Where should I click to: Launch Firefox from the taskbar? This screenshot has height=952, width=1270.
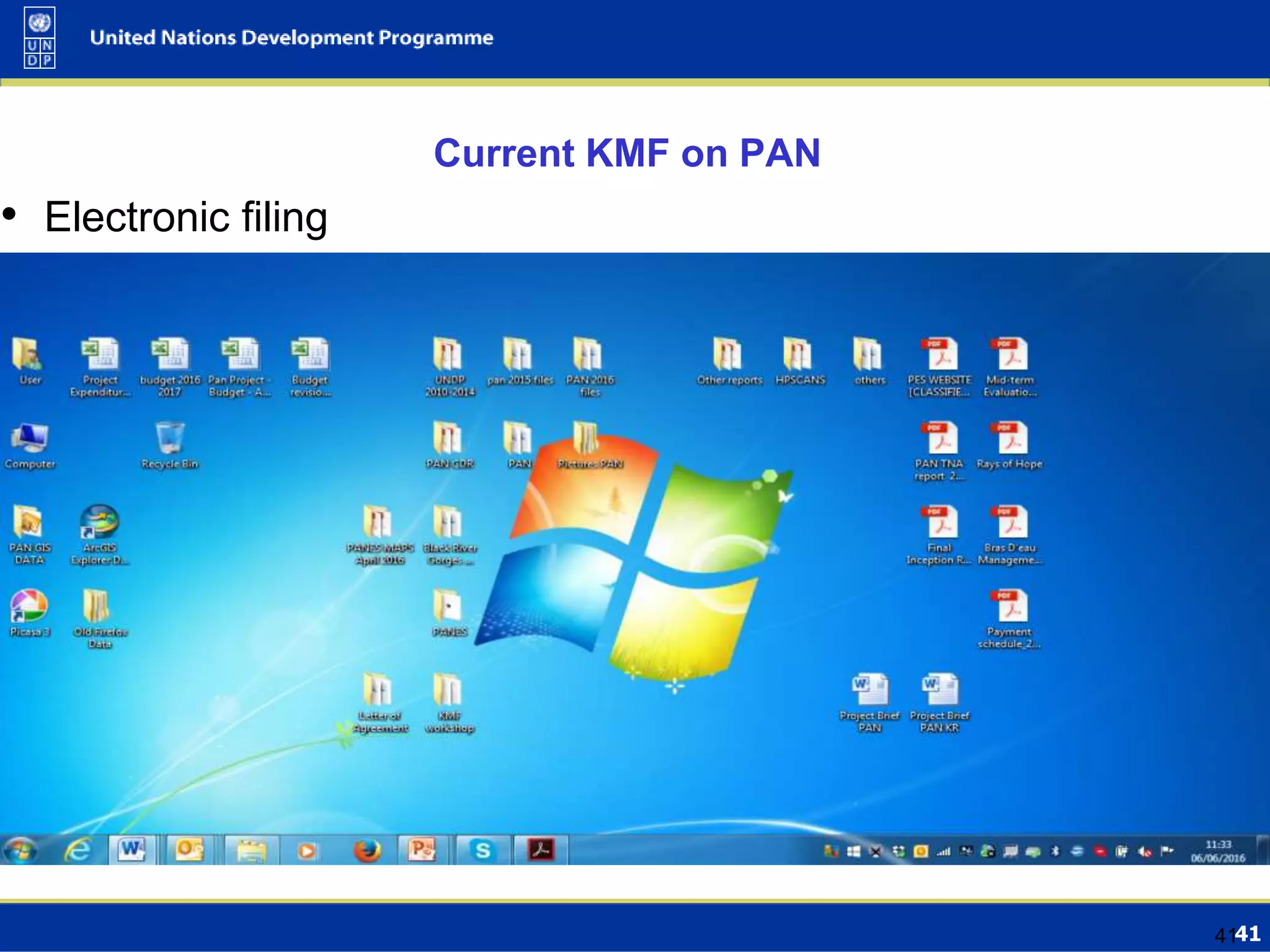(366, 850)
